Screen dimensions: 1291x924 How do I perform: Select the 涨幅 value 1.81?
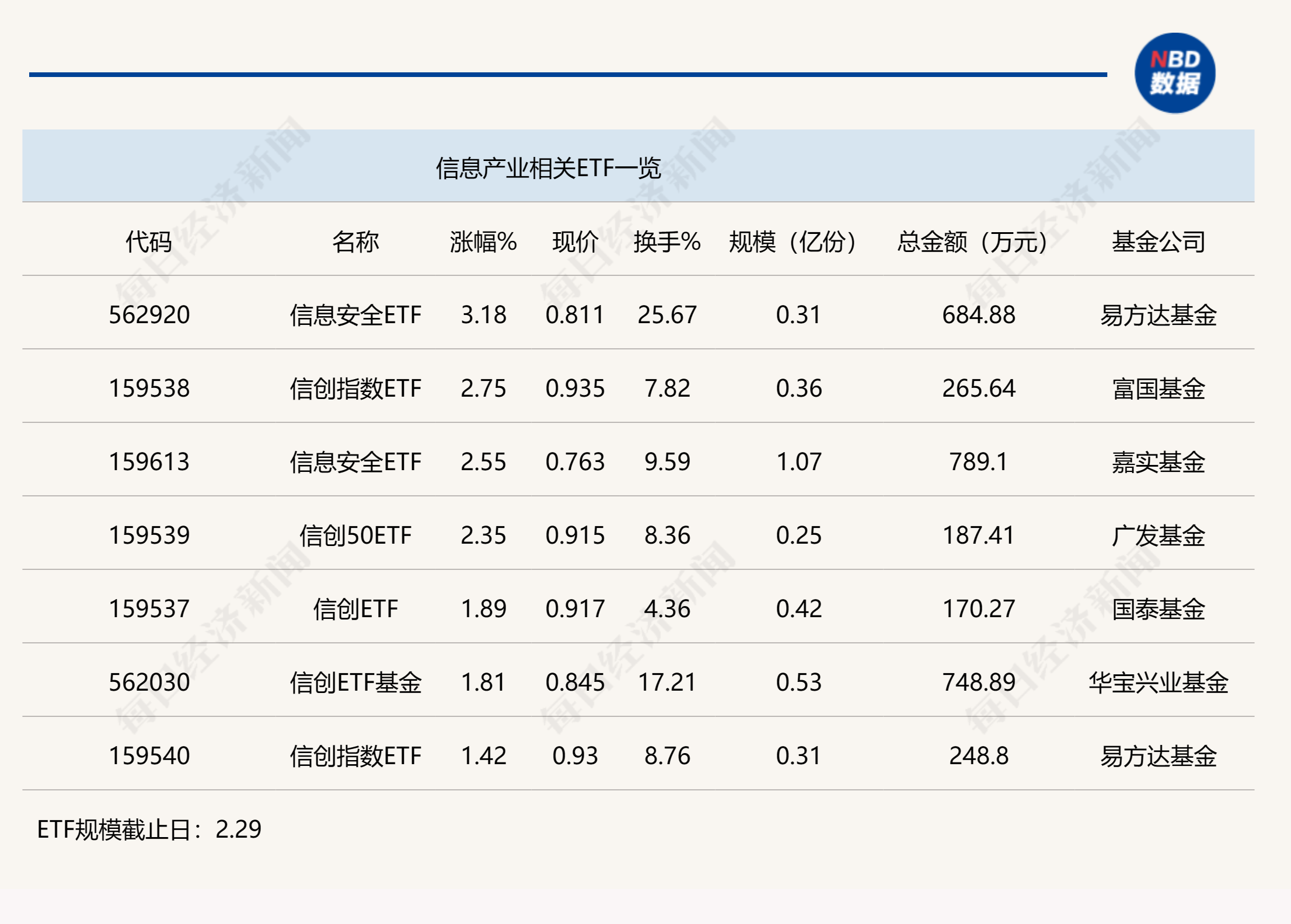(x=483, y=682)
